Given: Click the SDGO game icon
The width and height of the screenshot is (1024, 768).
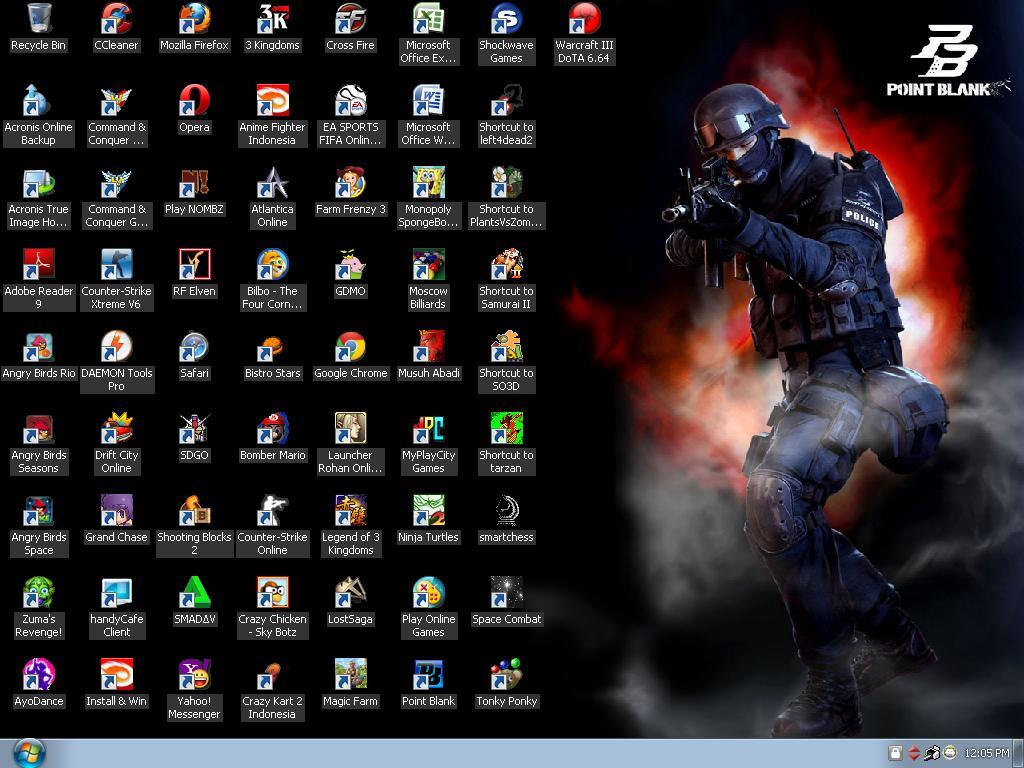Looking at the screenshot, I should tap(195, 428).
